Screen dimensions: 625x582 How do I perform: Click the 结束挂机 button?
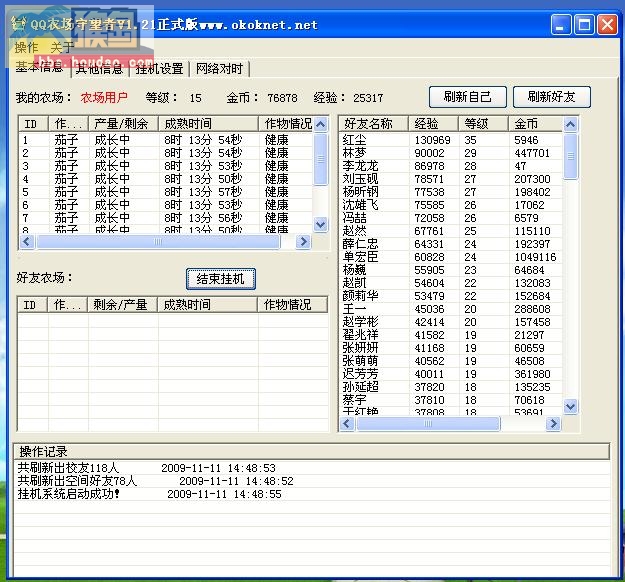pos(220,279)
